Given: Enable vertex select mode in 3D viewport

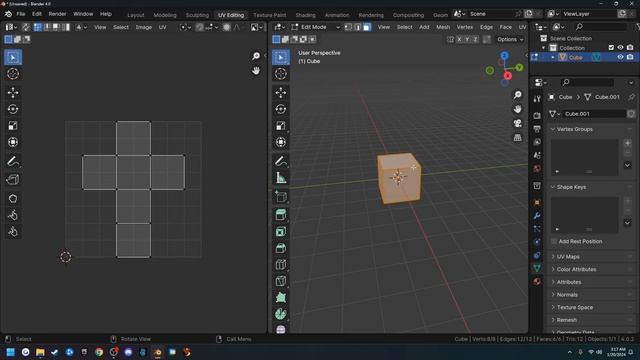Looking at the screenshot, I should tap(348, 27).
